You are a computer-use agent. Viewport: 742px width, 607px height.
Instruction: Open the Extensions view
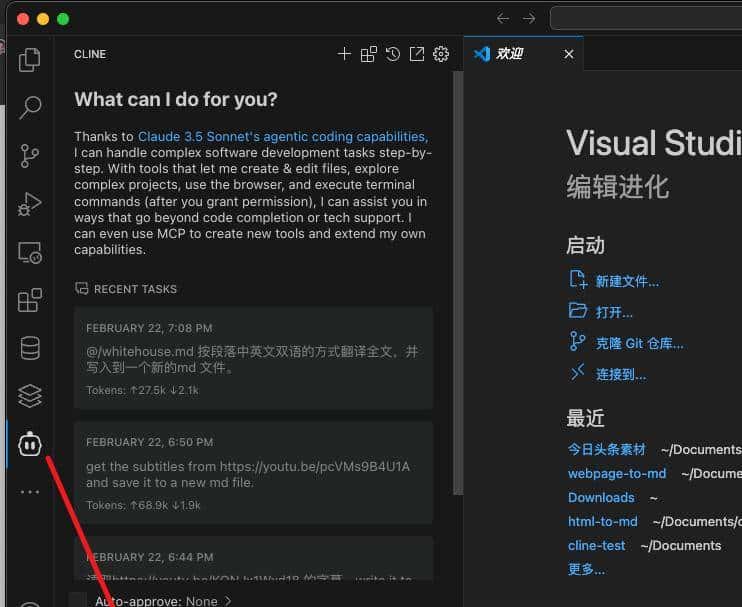tap(30, 300)
